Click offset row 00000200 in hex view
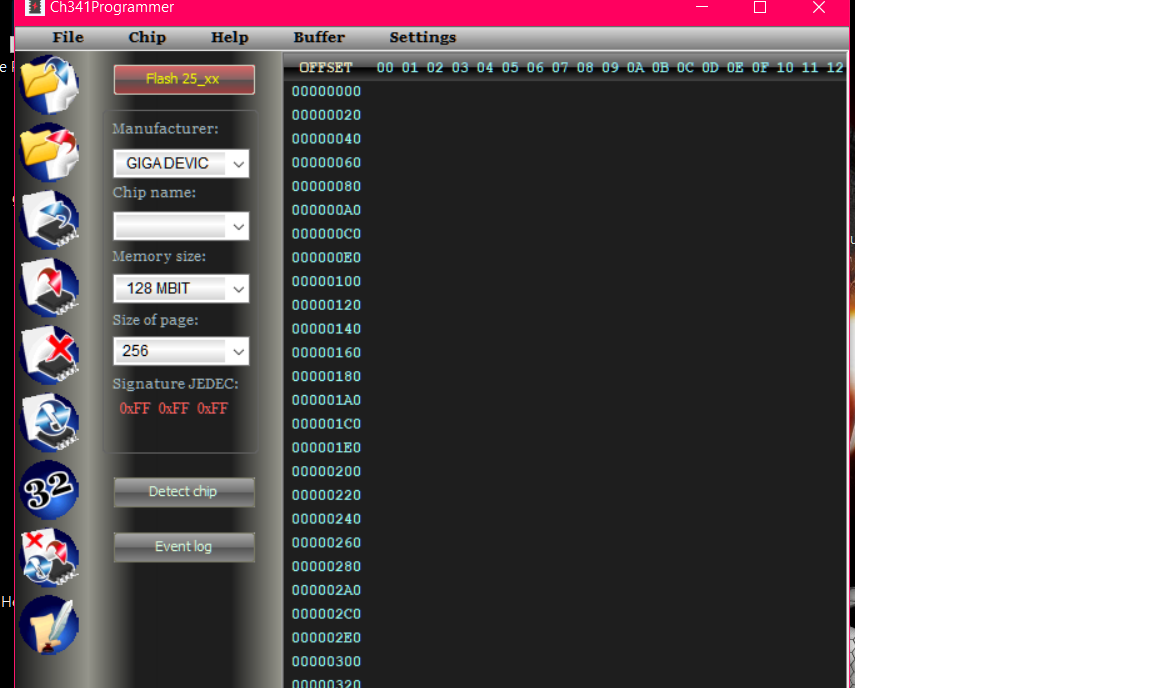Viewport: 1152px width, 688px height. pyautogui.click(x=326, y=471)
